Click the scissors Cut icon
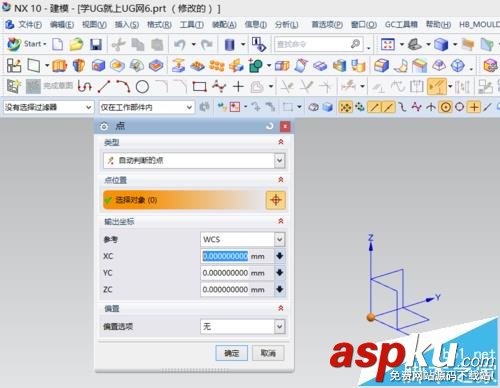The height and width of the screenshot is (388, 500). click(x=118, y=44)
